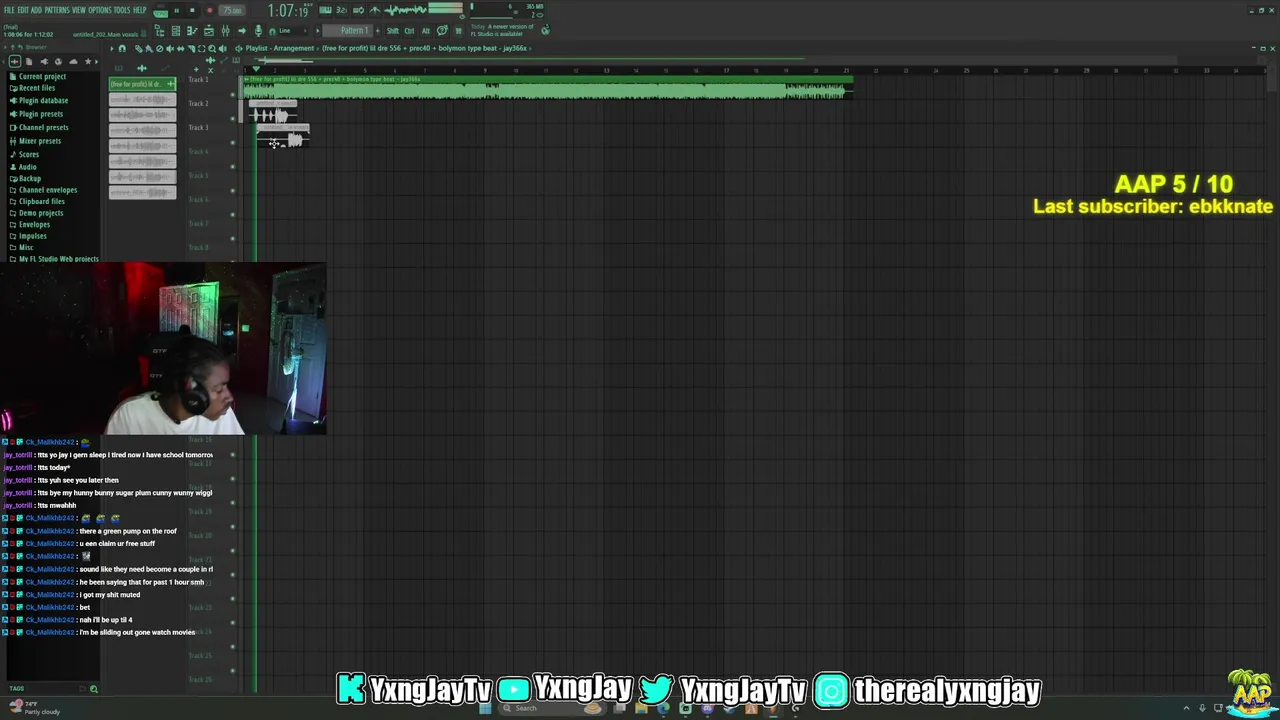
Task: Click the microphone recording icon
Action: point(258,31)
